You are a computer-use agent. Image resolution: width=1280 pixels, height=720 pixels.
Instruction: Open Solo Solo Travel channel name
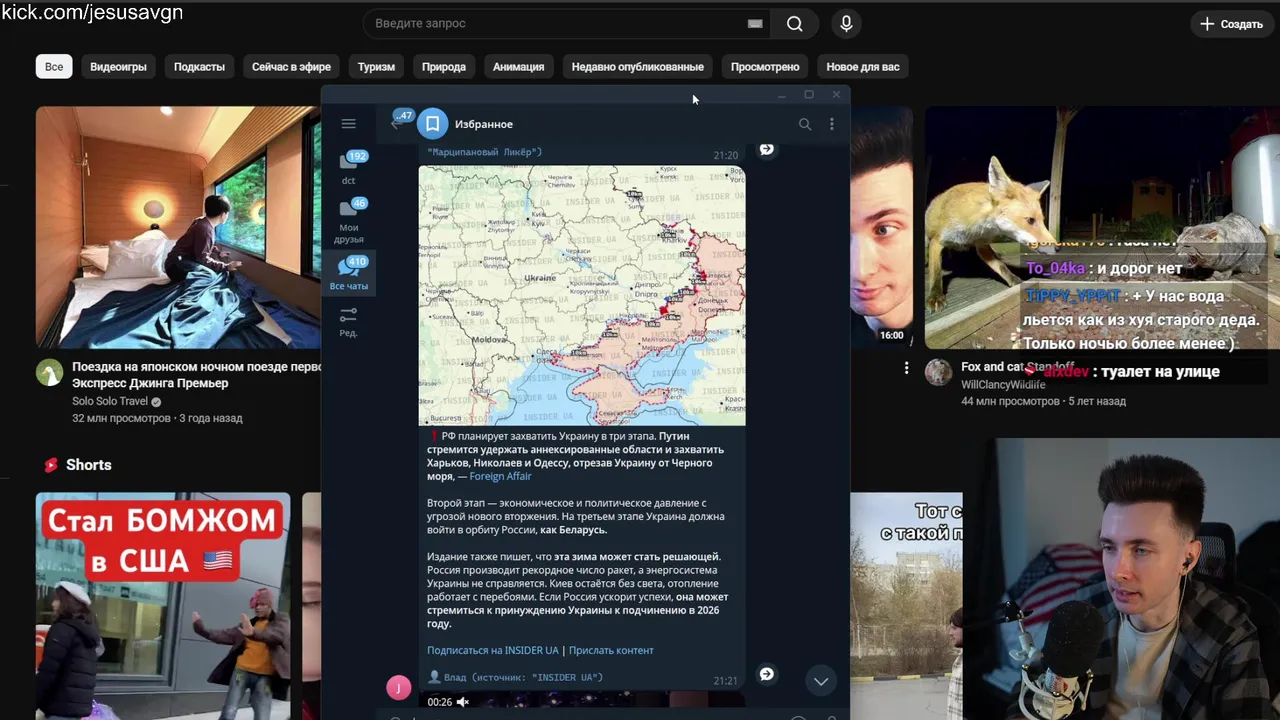tap(110, 401)
